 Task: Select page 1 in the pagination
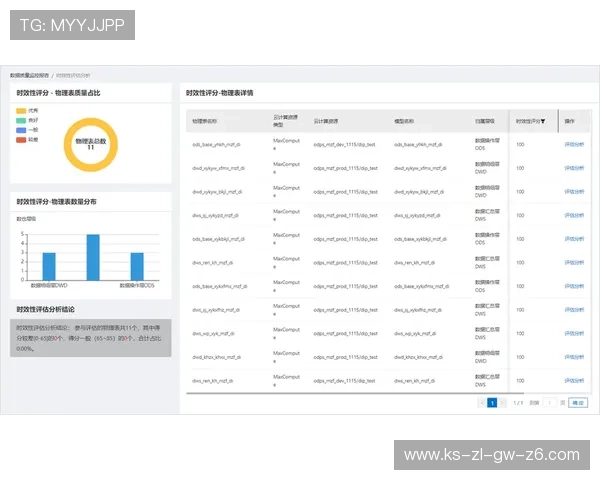click(492, 402)
